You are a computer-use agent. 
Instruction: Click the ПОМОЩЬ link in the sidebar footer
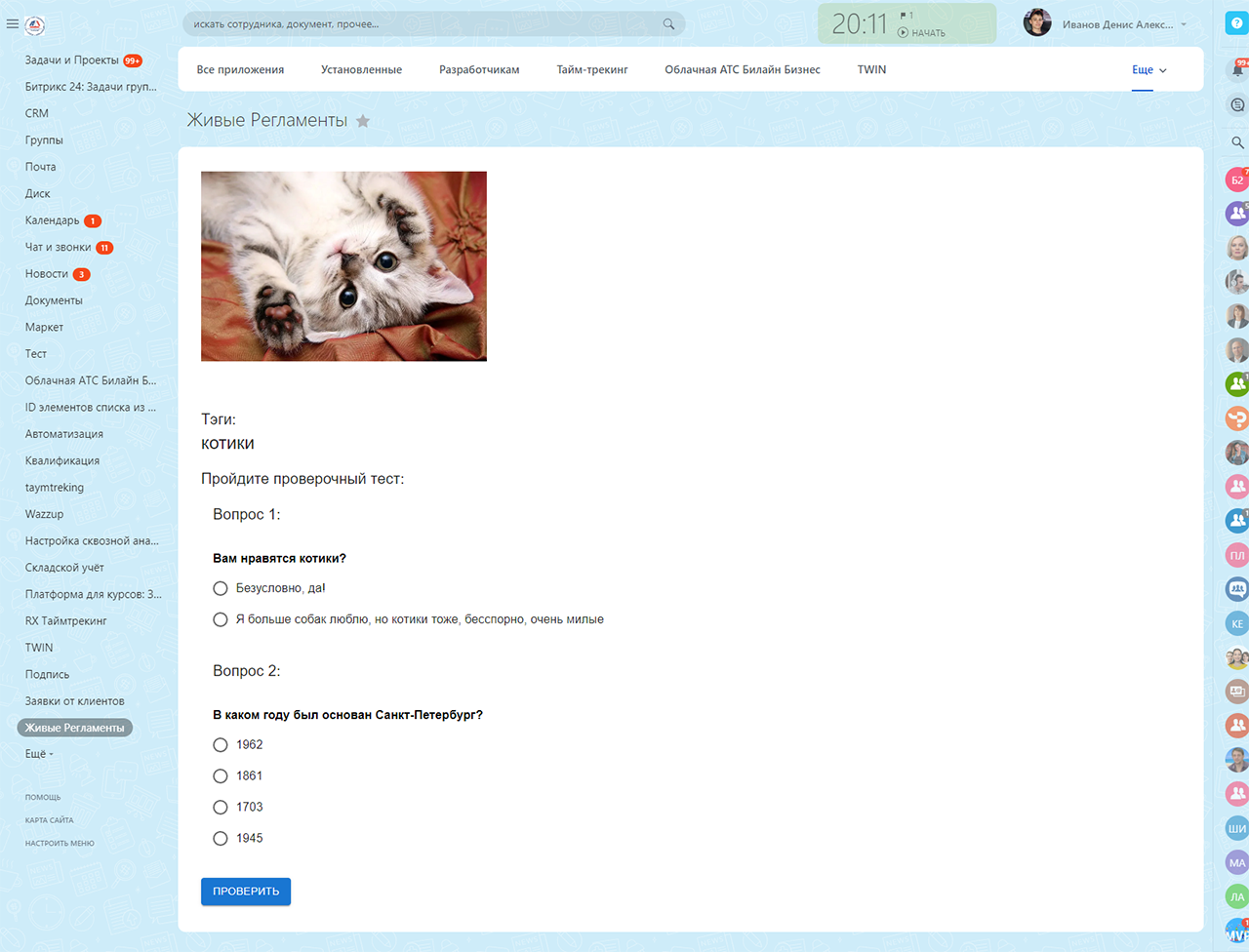click(43, 798)
